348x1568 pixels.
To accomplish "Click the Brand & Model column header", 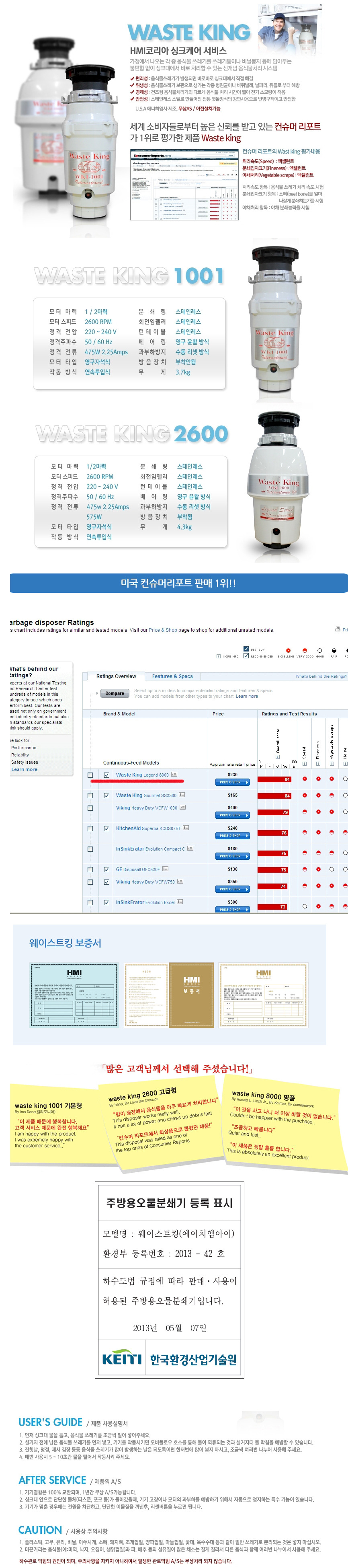I will pos(119,713).
